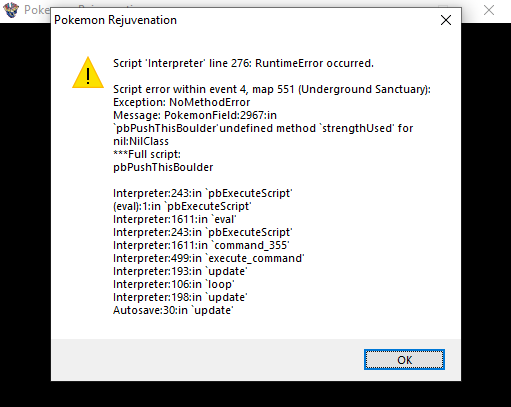The width and height of the screenshot is (511, 407).
Task: Click the "undefined method `strengthUsed' for" line
Action: [x=263, y=128]
